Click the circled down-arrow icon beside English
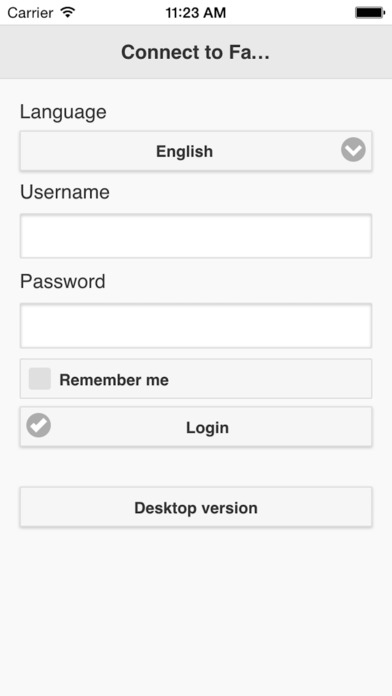392x696 pixels. tap(353, 150)
